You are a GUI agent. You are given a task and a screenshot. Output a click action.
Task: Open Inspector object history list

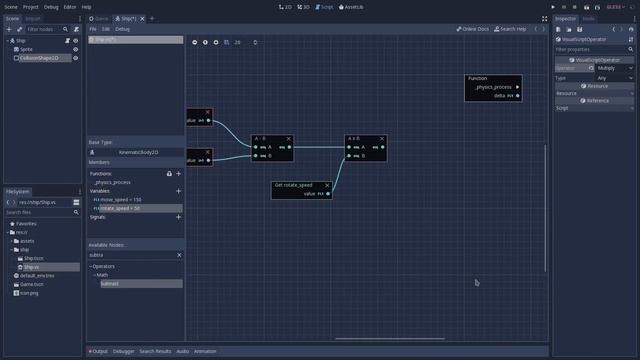pos(631,29)
